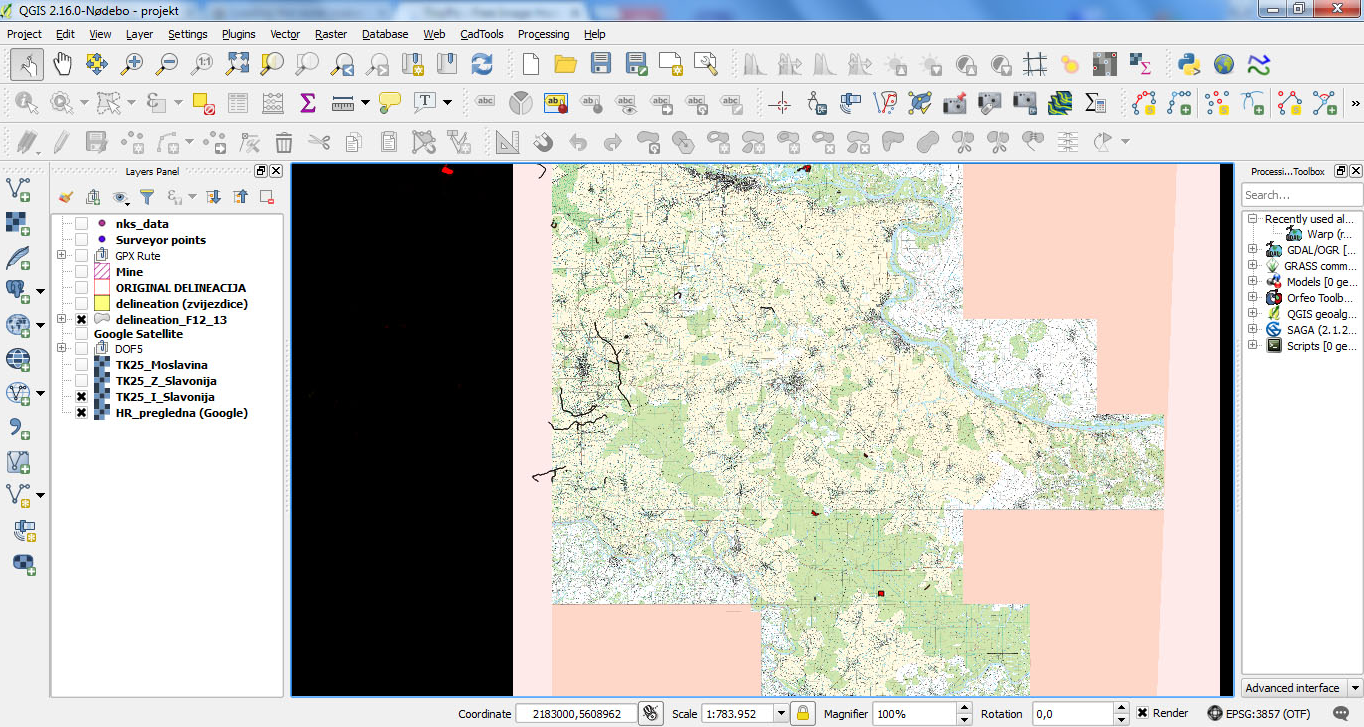Image resolution: width=1364 pixels, height=727 pixels.
Task: Open the Python console icon
Action: [1189, 64]
